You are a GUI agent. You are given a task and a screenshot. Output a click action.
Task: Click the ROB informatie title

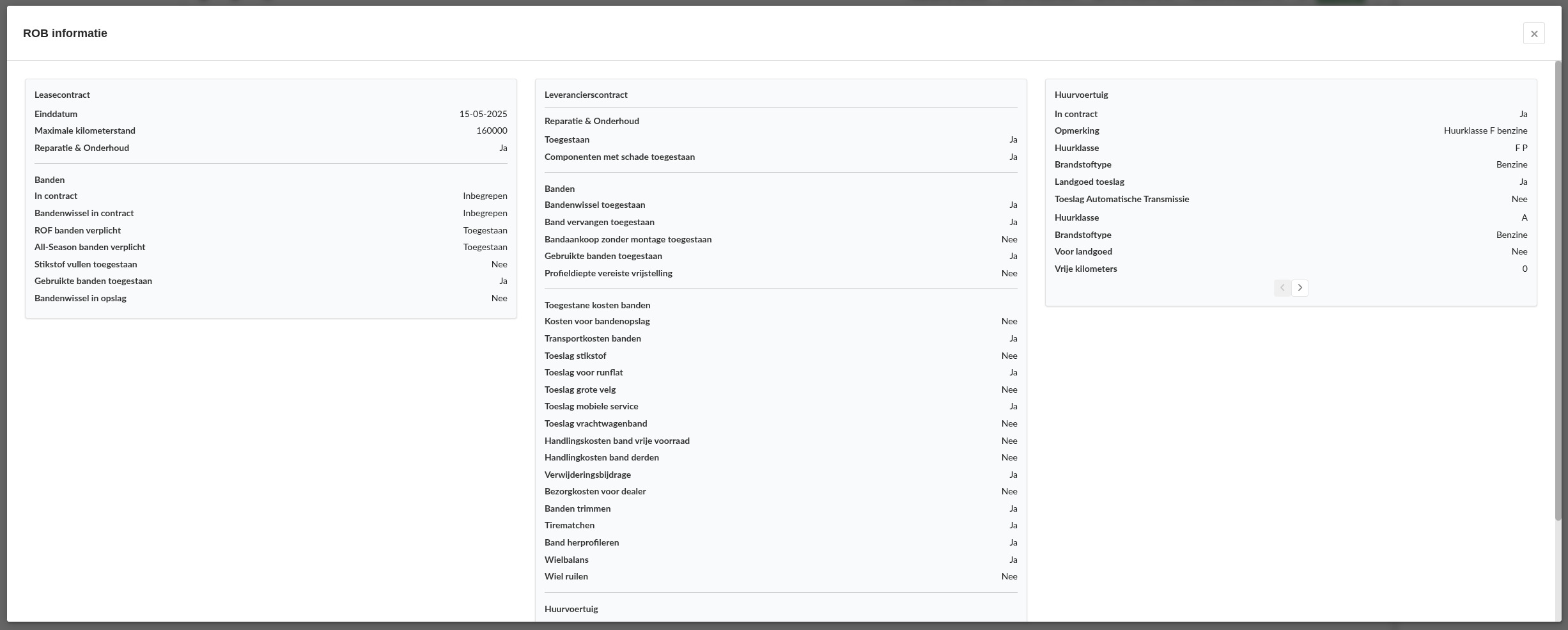[65, 33]
